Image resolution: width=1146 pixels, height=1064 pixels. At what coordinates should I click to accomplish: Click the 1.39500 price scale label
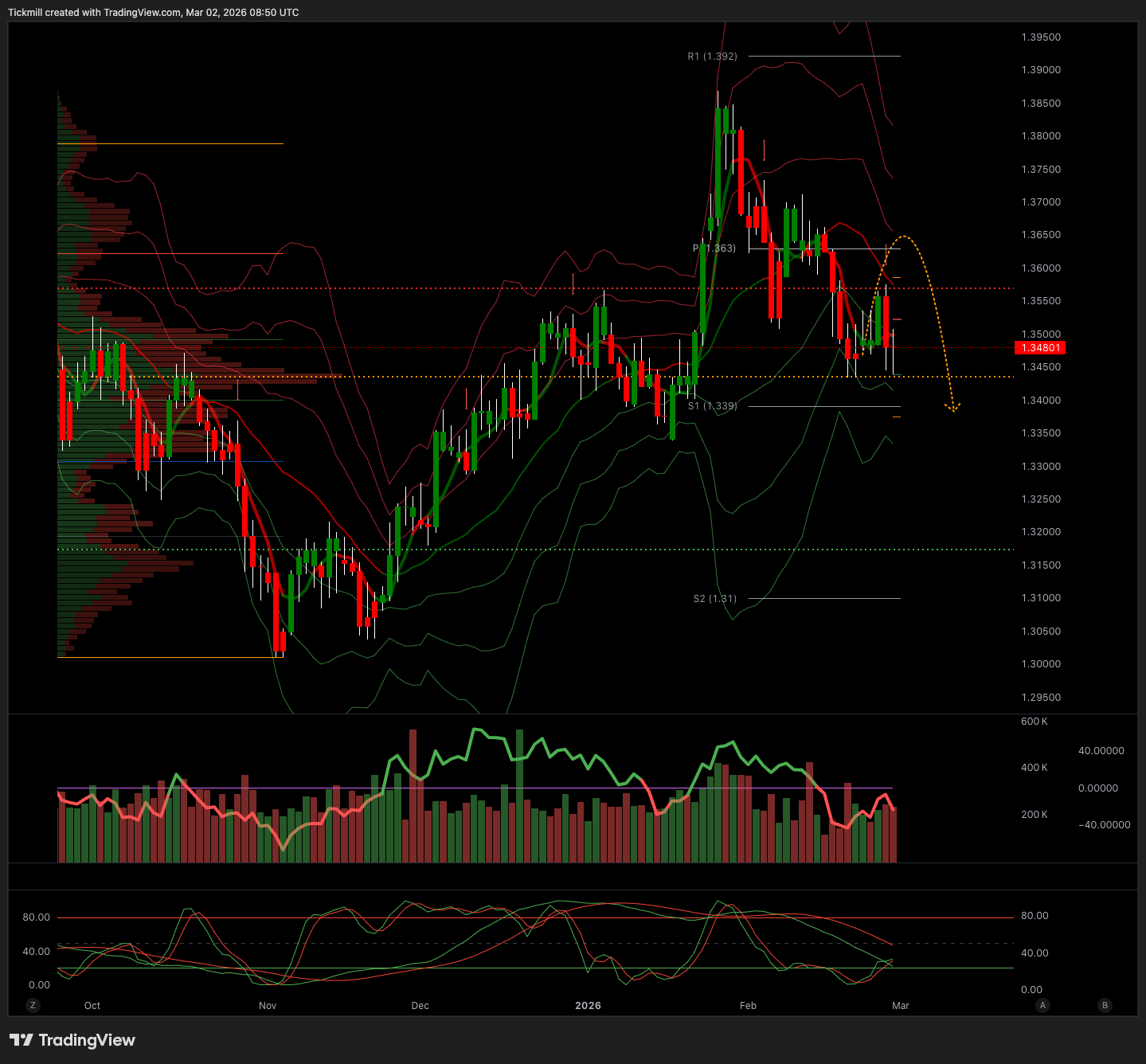point(1041,37)
